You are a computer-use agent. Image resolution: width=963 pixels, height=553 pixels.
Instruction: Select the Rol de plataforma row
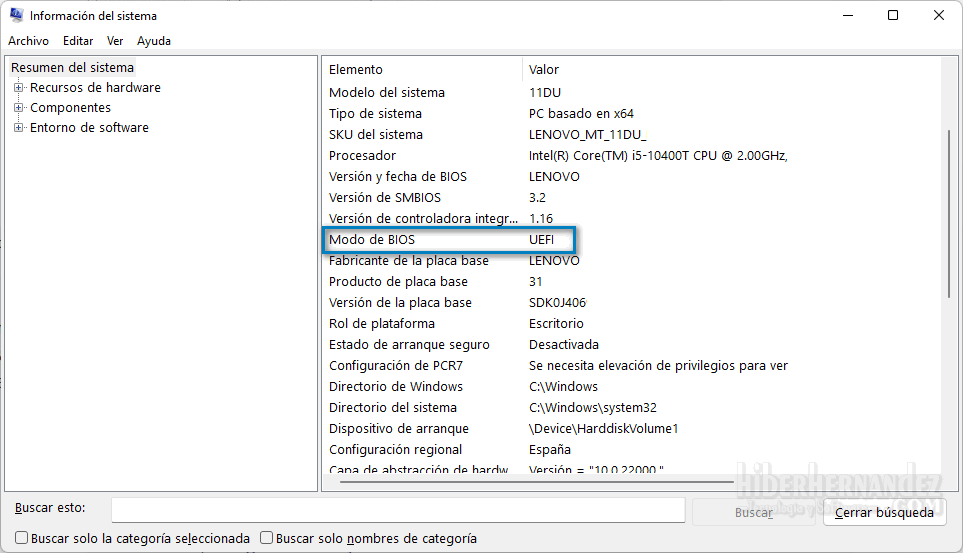click(631, 323)
